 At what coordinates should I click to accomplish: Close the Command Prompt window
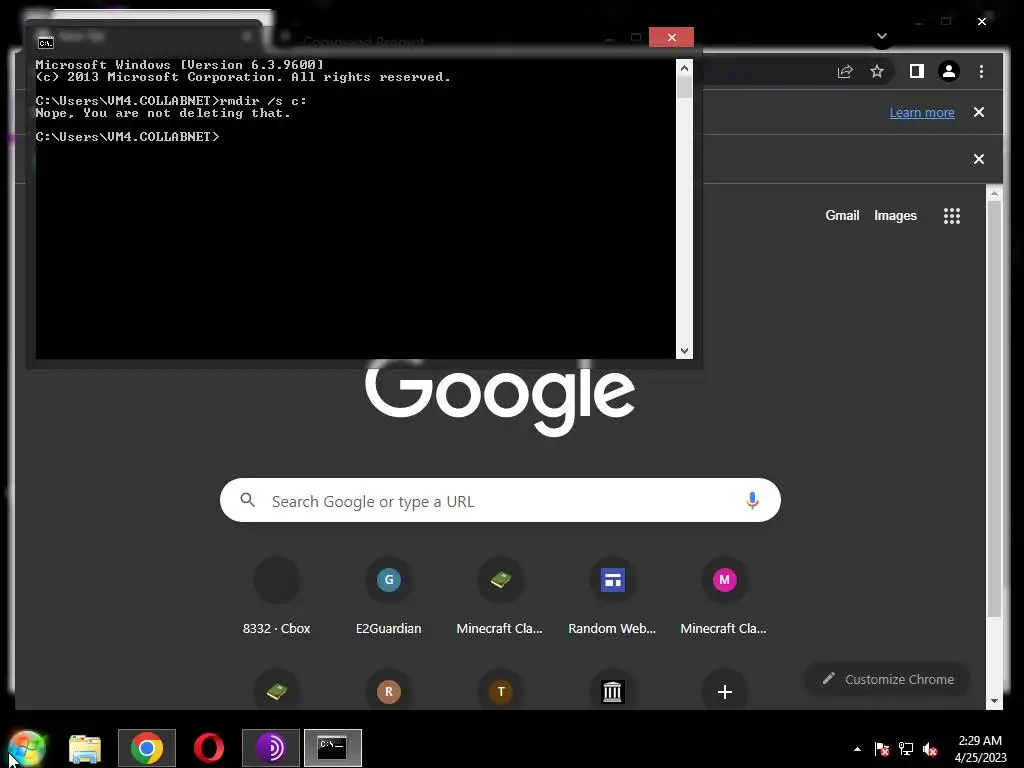(x=671, y=37)
